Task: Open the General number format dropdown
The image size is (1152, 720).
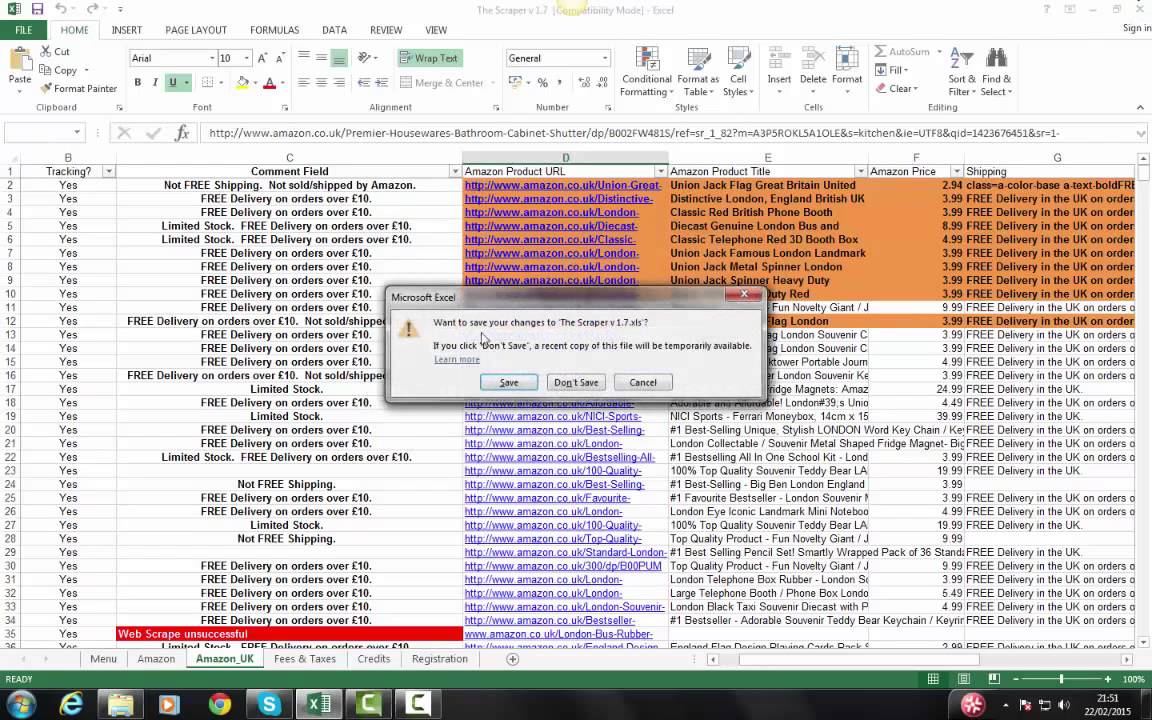Action: (x=605, y=58)
